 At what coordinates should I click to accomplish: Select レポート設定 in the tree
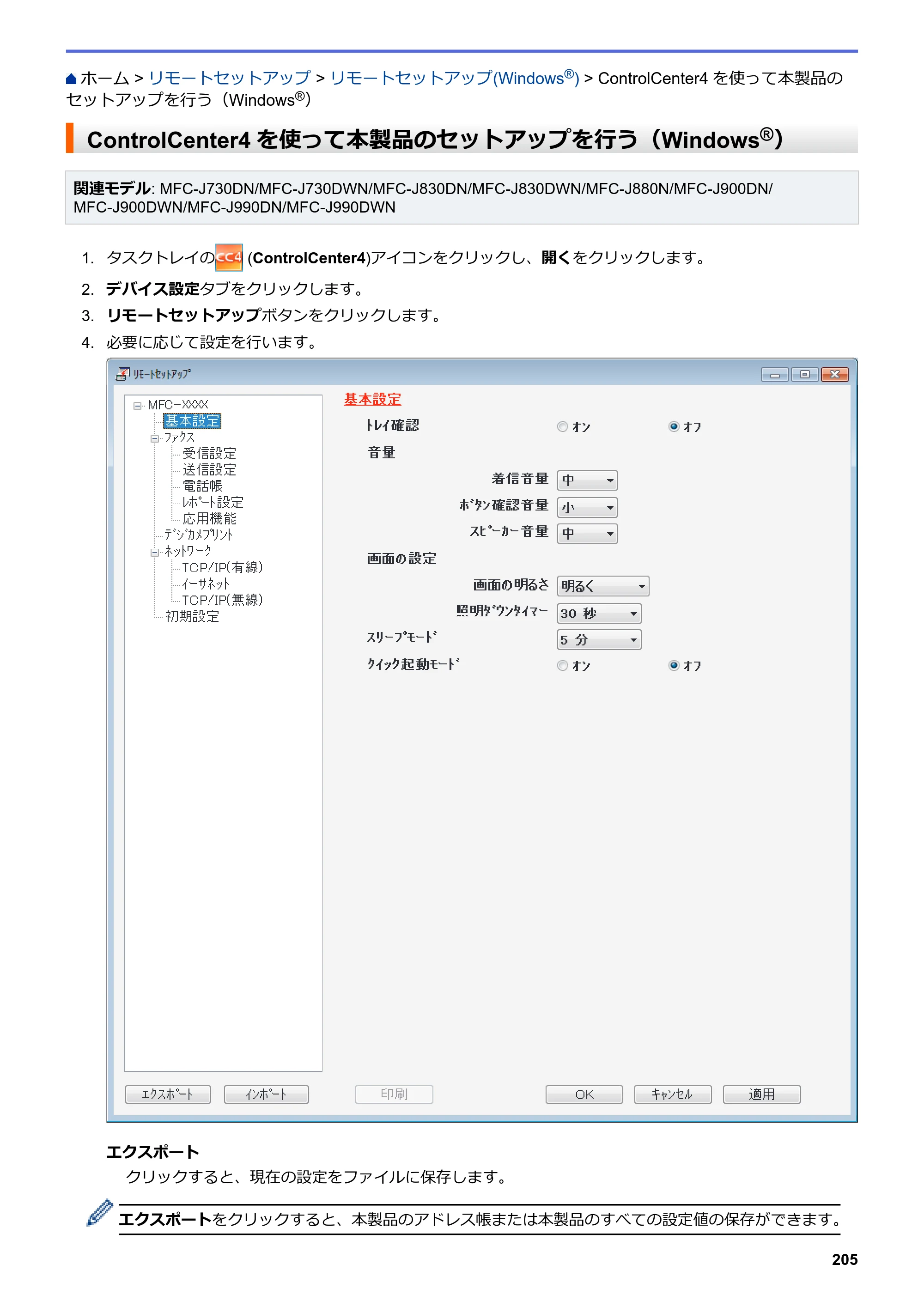[x=213, y=502]
